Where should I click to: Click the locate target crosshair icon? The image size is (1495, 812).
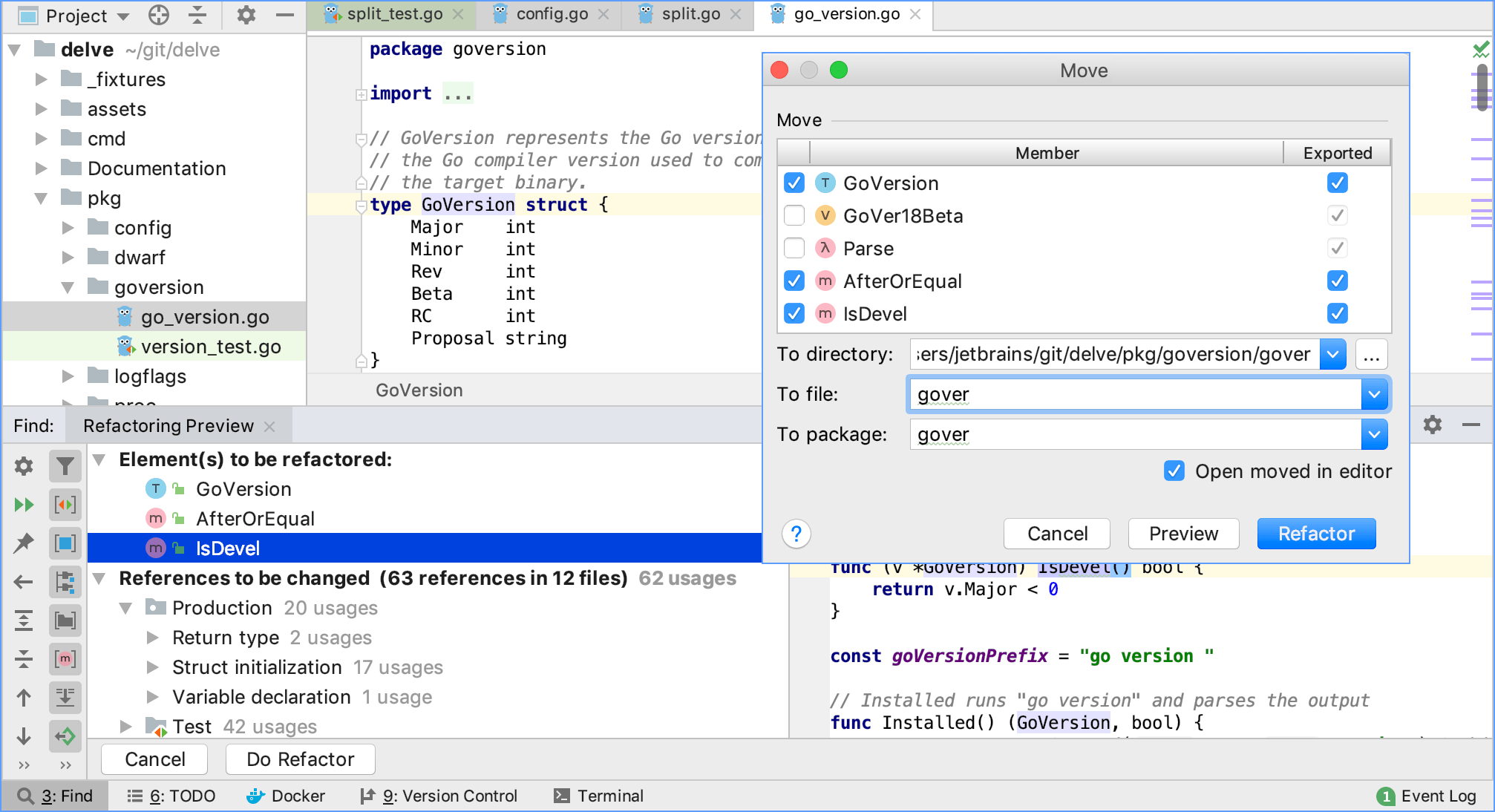(x=159, y=15)
